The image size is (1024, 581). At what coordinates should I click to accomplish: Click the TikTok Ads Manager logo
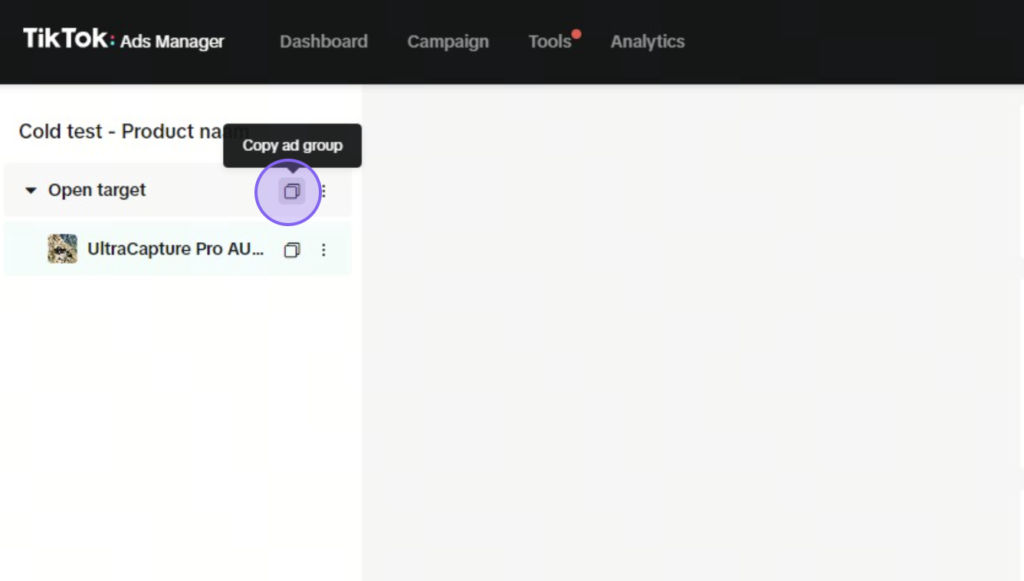123,40
